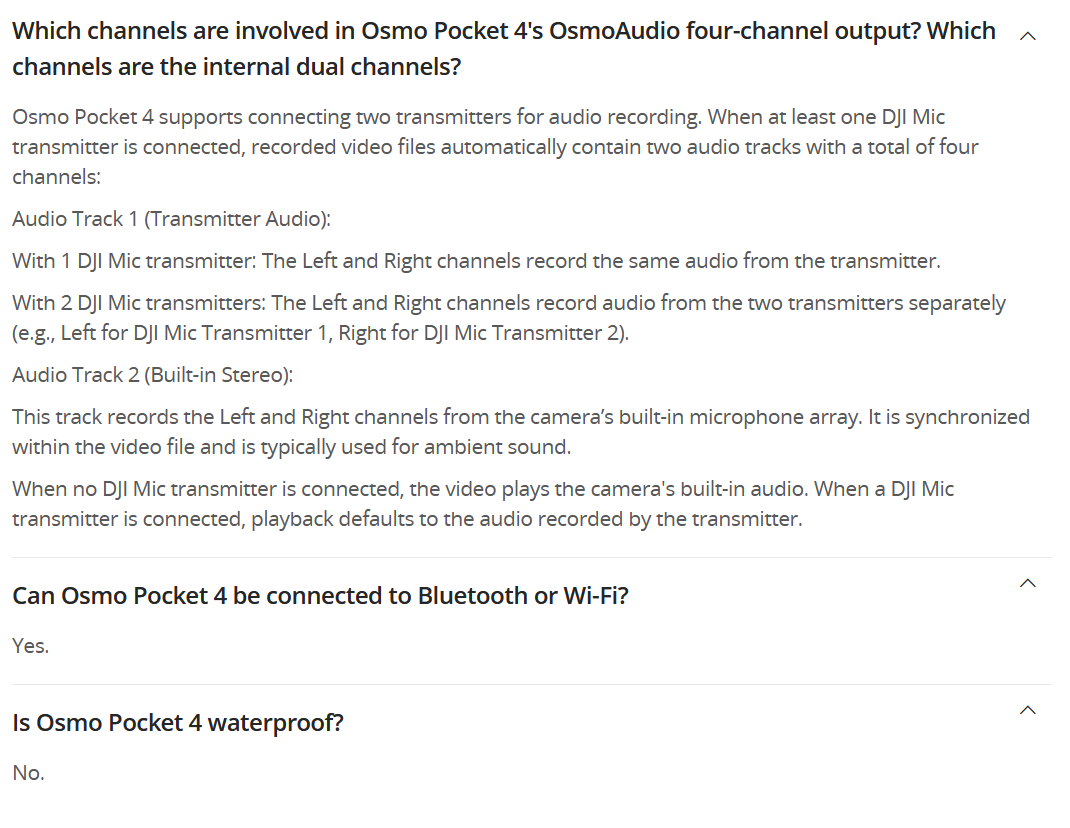1070x828 pixels.
Task: Click the OsmoAudio four-channel output question heading
Action: [503, 31]
